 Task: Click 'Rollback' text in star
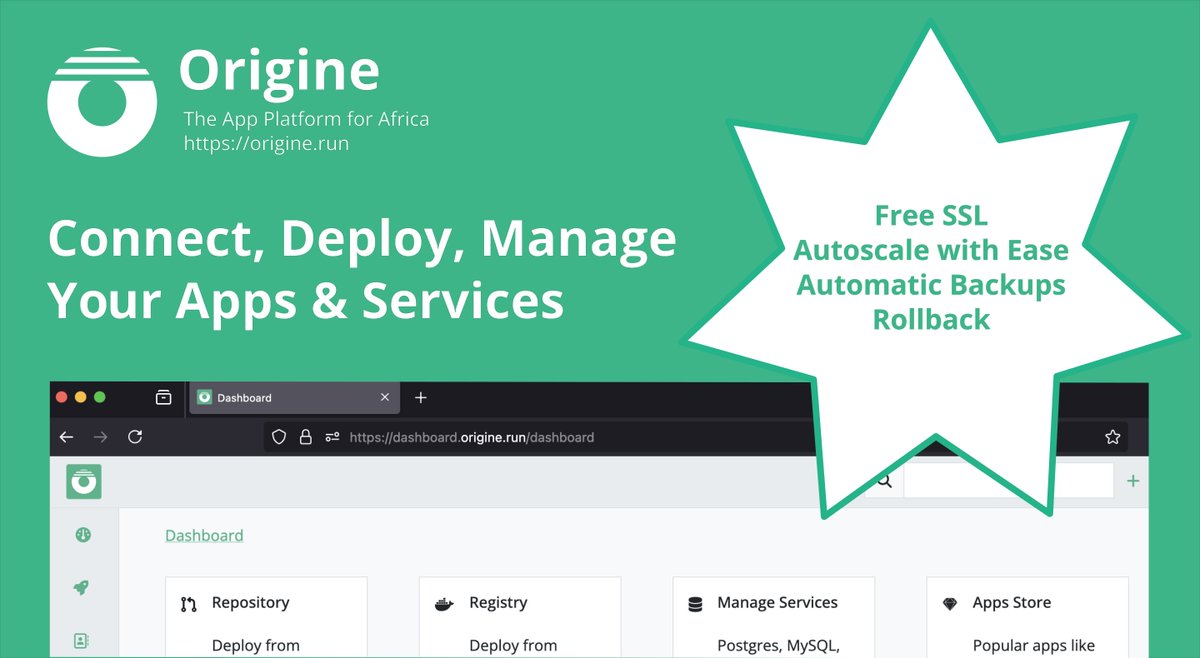pos(931,320)
